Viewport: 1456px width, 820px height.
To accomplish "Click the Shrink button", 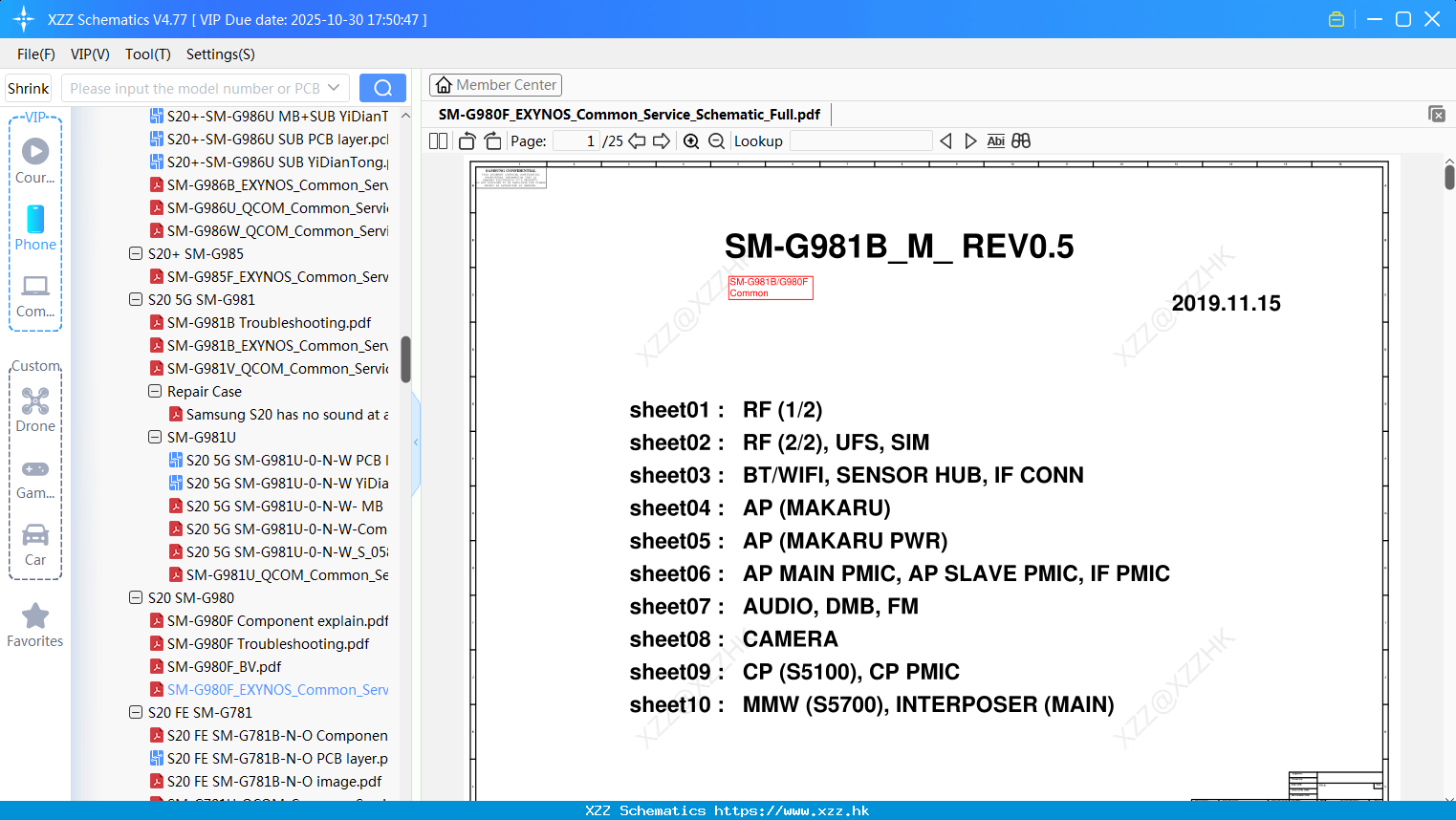I will pyautogui.click(x=29, y=88).
